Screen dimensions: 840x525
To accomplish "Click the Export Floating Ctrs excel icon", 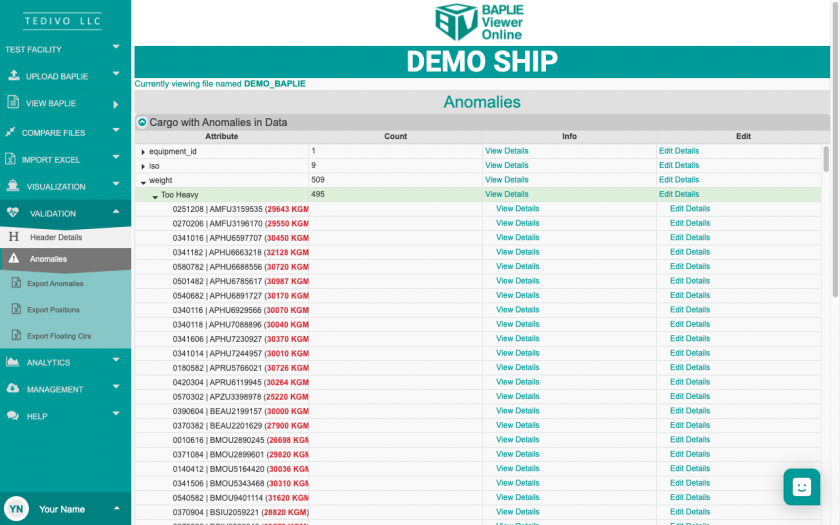I will [x=17, y=335].
